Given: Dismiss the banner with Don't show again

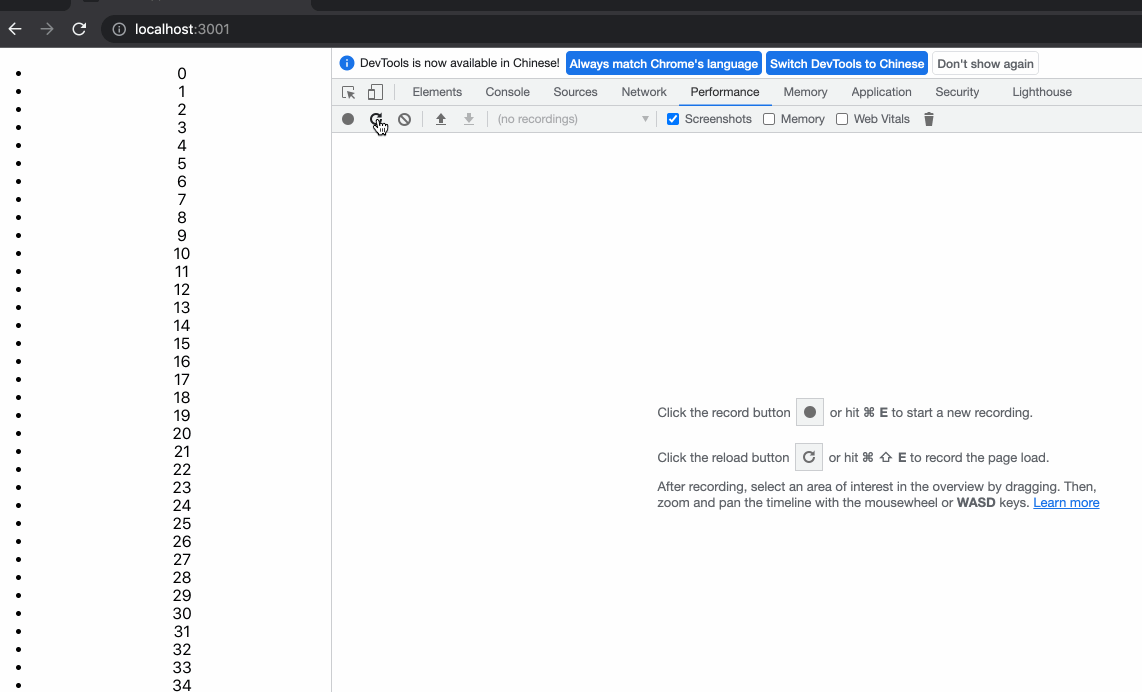Looking at the screenshot, I should click(x=985, y=63).
